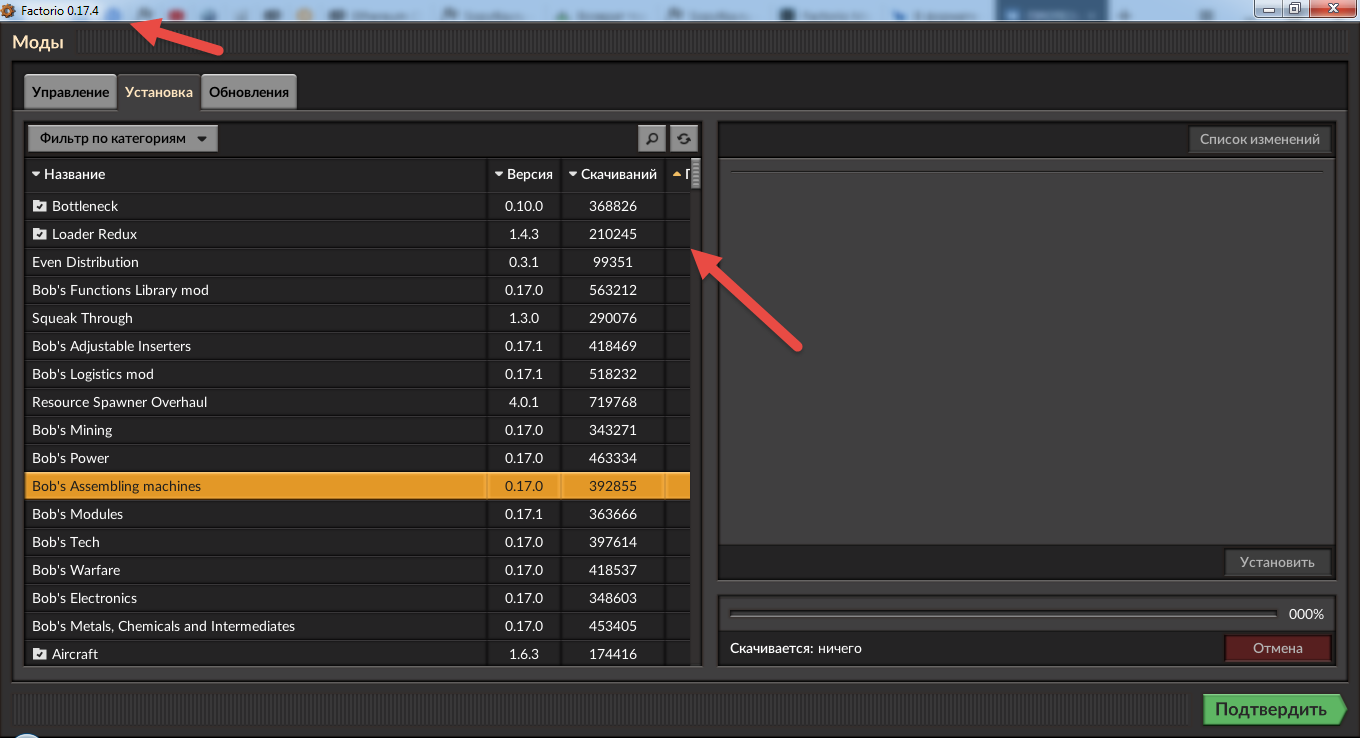Click the orange sort arrow in last column

(677, 174)
